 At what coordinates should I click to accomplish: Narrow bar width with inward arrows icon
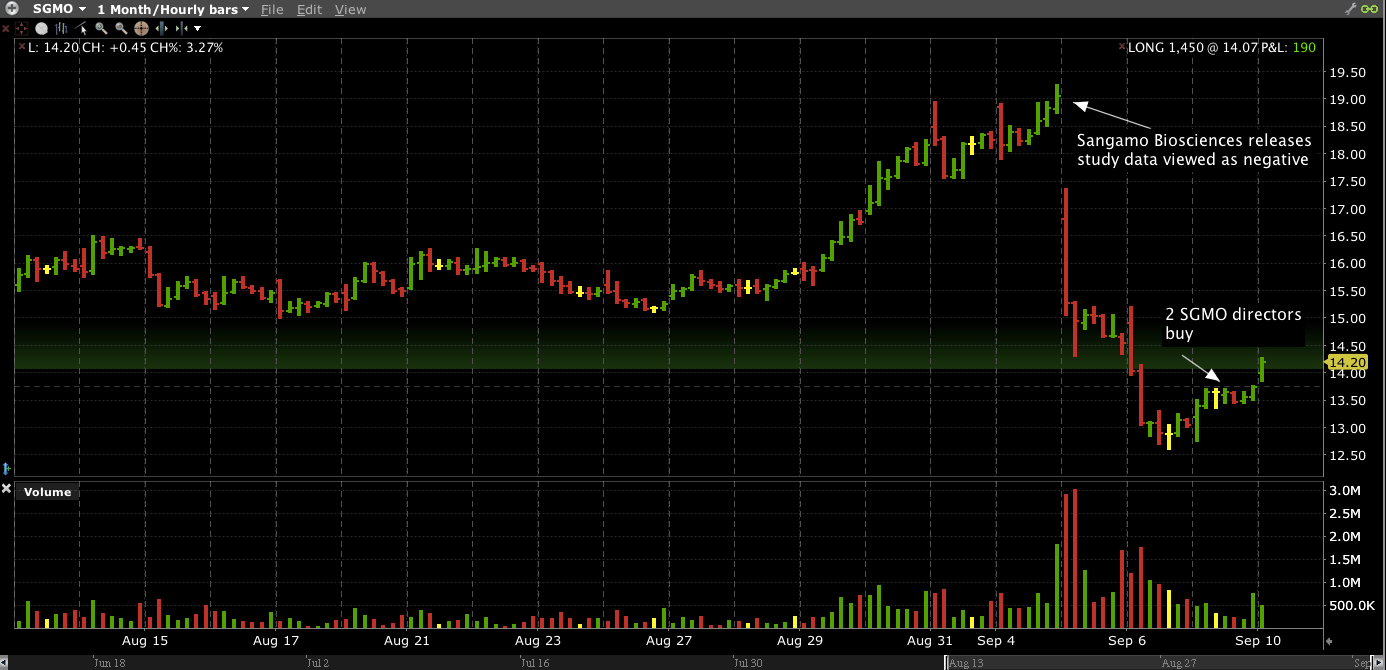(179, 28)
